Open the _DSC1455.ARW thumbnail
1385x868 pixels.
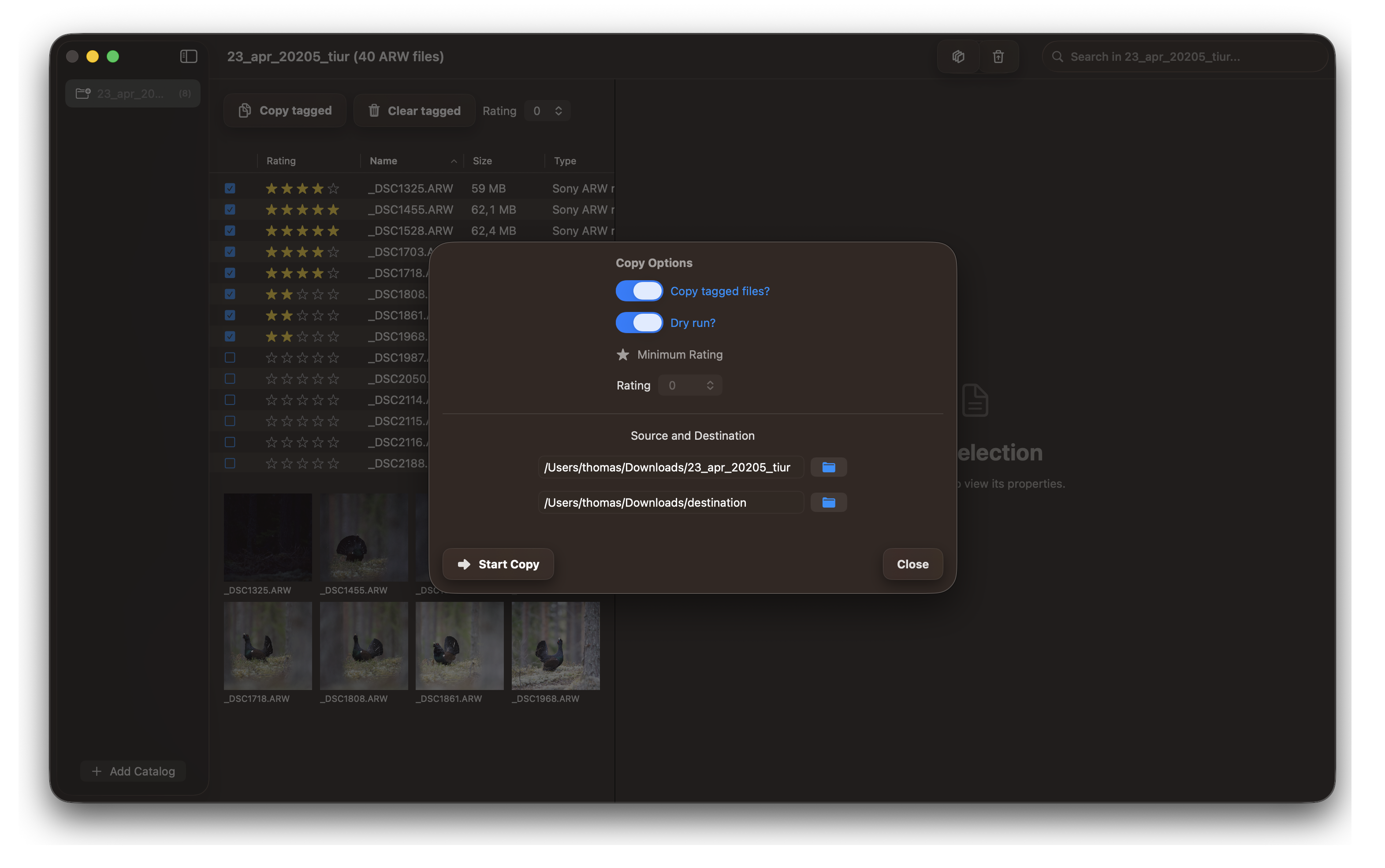[x=363, y=538]
